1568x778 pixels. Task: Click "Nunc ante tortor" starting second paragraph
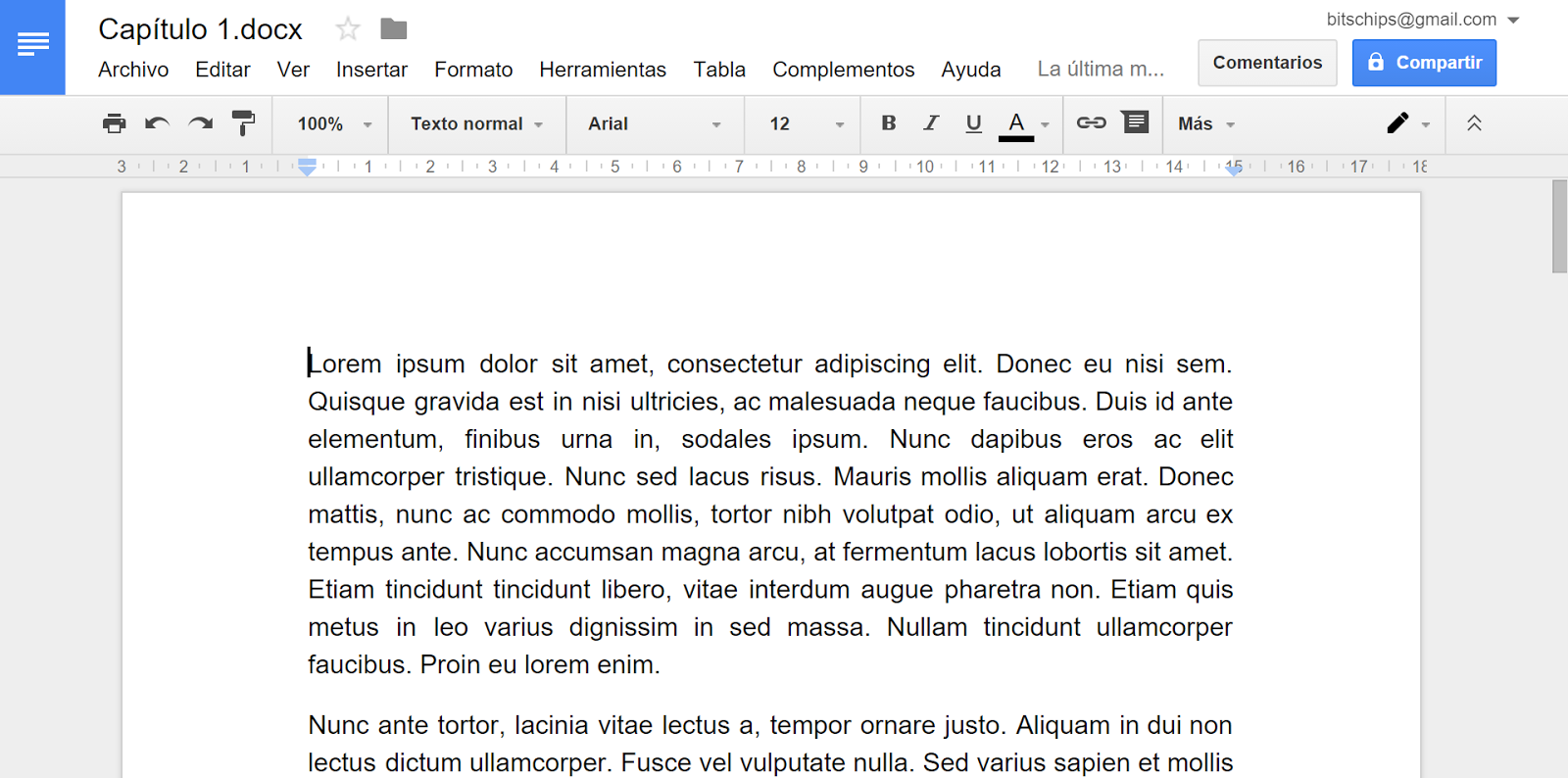pos(406,725)
